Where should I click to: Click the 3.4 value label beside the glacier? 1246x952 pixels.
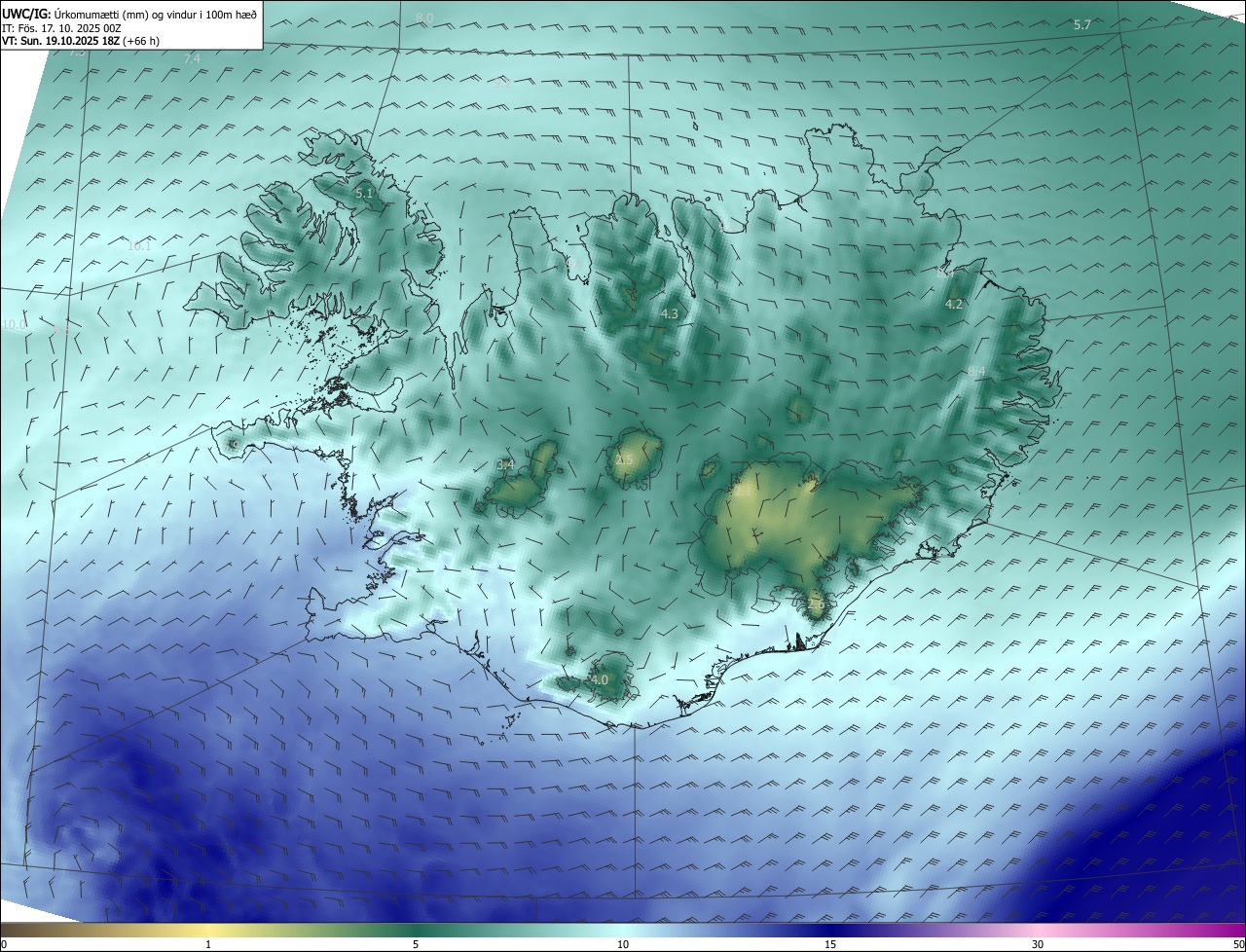point(505,465)
